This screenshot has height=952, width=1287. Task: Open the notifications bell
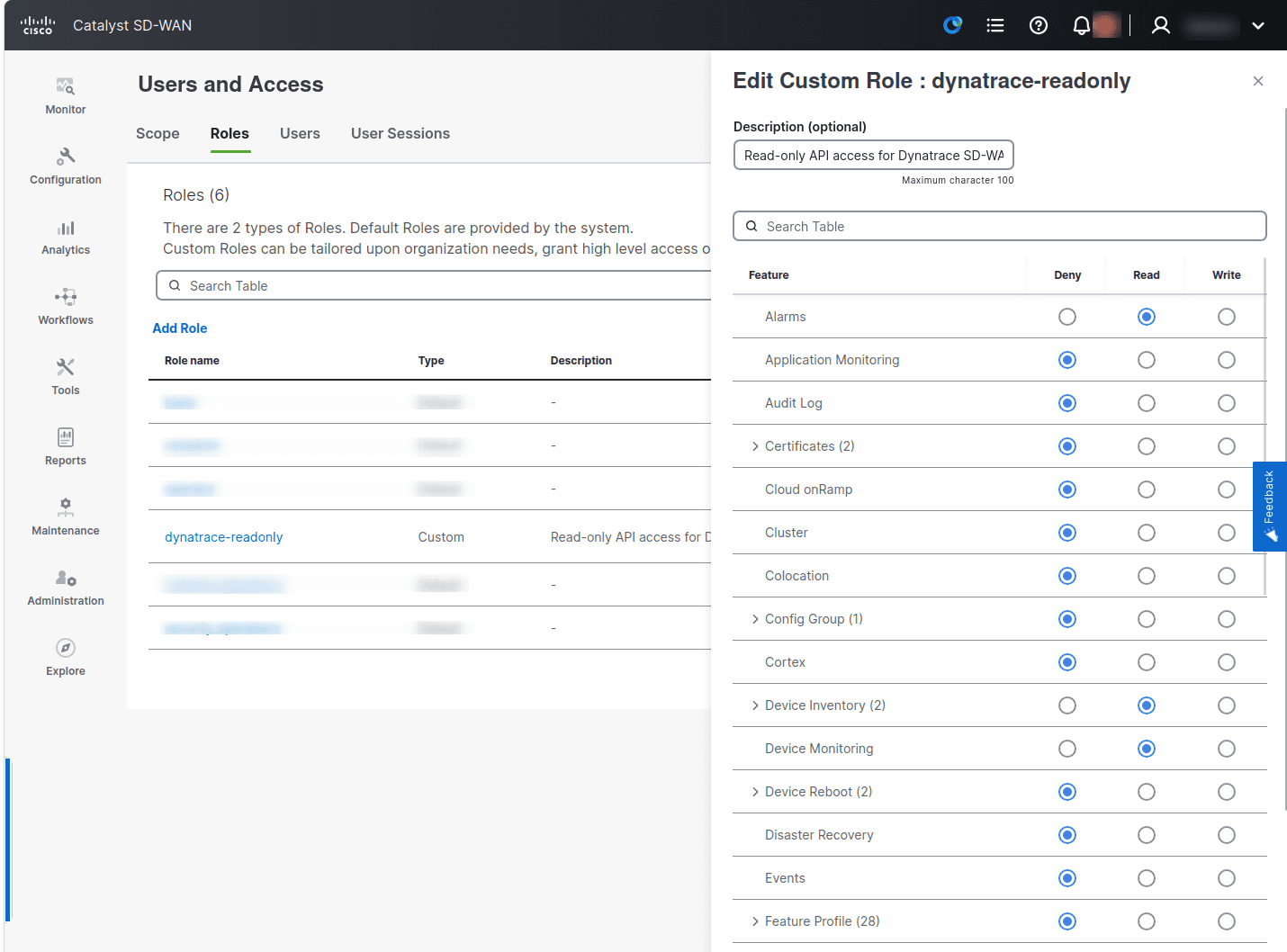click(x=1082, y=25)
